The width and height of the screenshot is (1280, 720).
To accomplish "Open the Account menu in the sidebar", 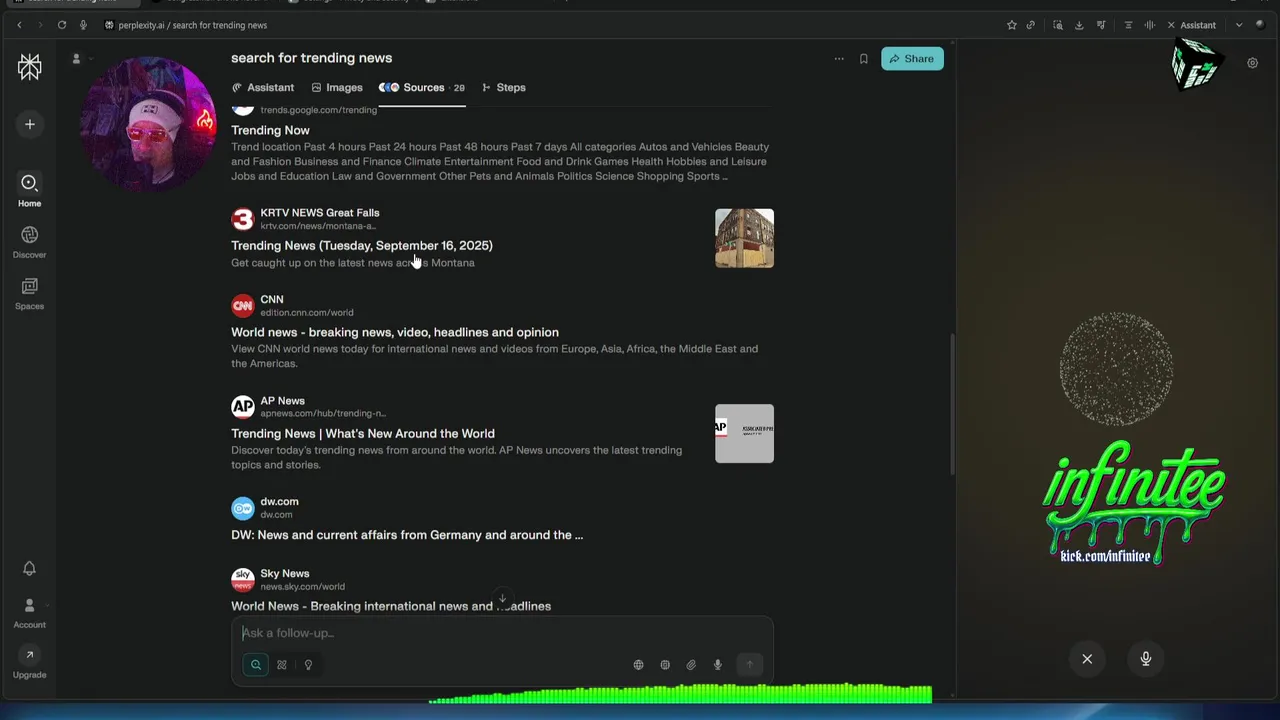I will [x=29, y=612].
